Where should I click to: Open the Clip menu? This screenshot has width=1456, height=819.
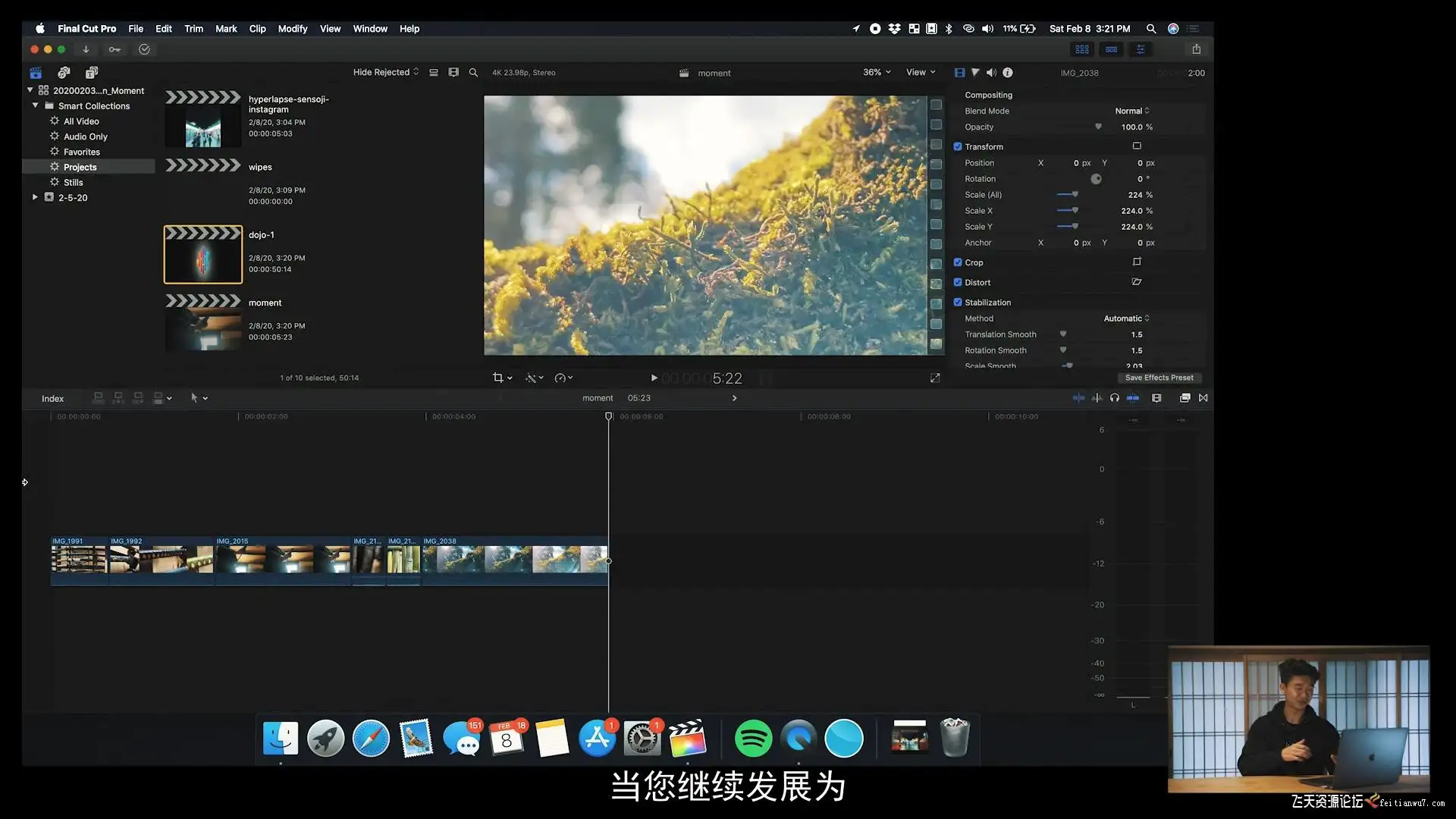click(257, 29)
